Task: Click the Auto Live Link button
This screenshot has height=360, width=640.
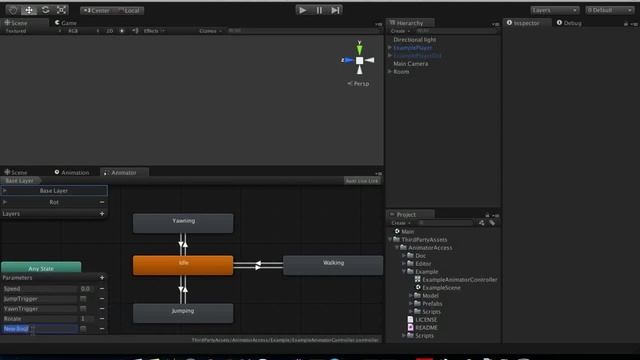Action: [x=362, y=181]
